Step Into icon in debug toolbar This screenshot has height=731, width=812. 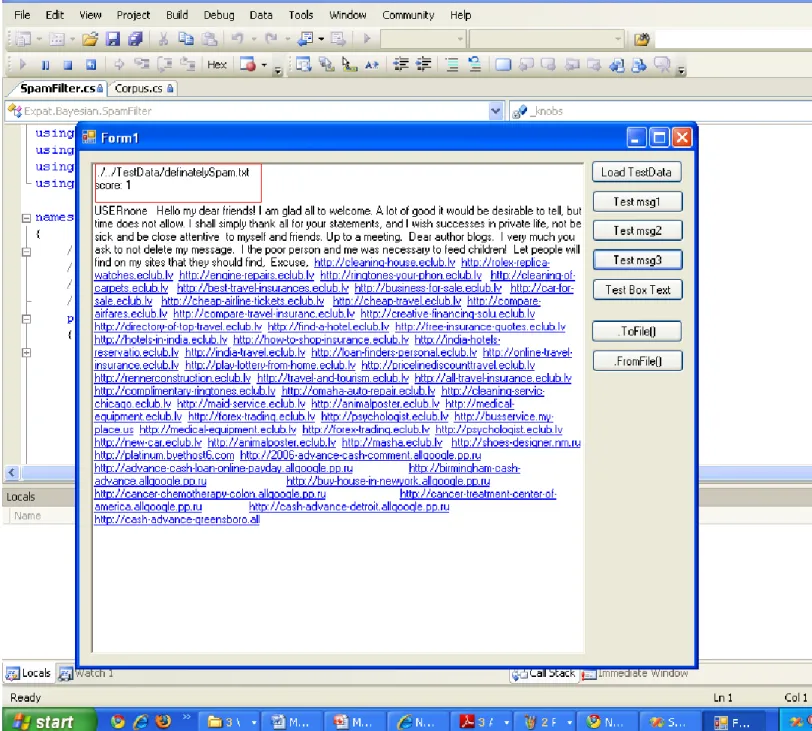point(141,65)
